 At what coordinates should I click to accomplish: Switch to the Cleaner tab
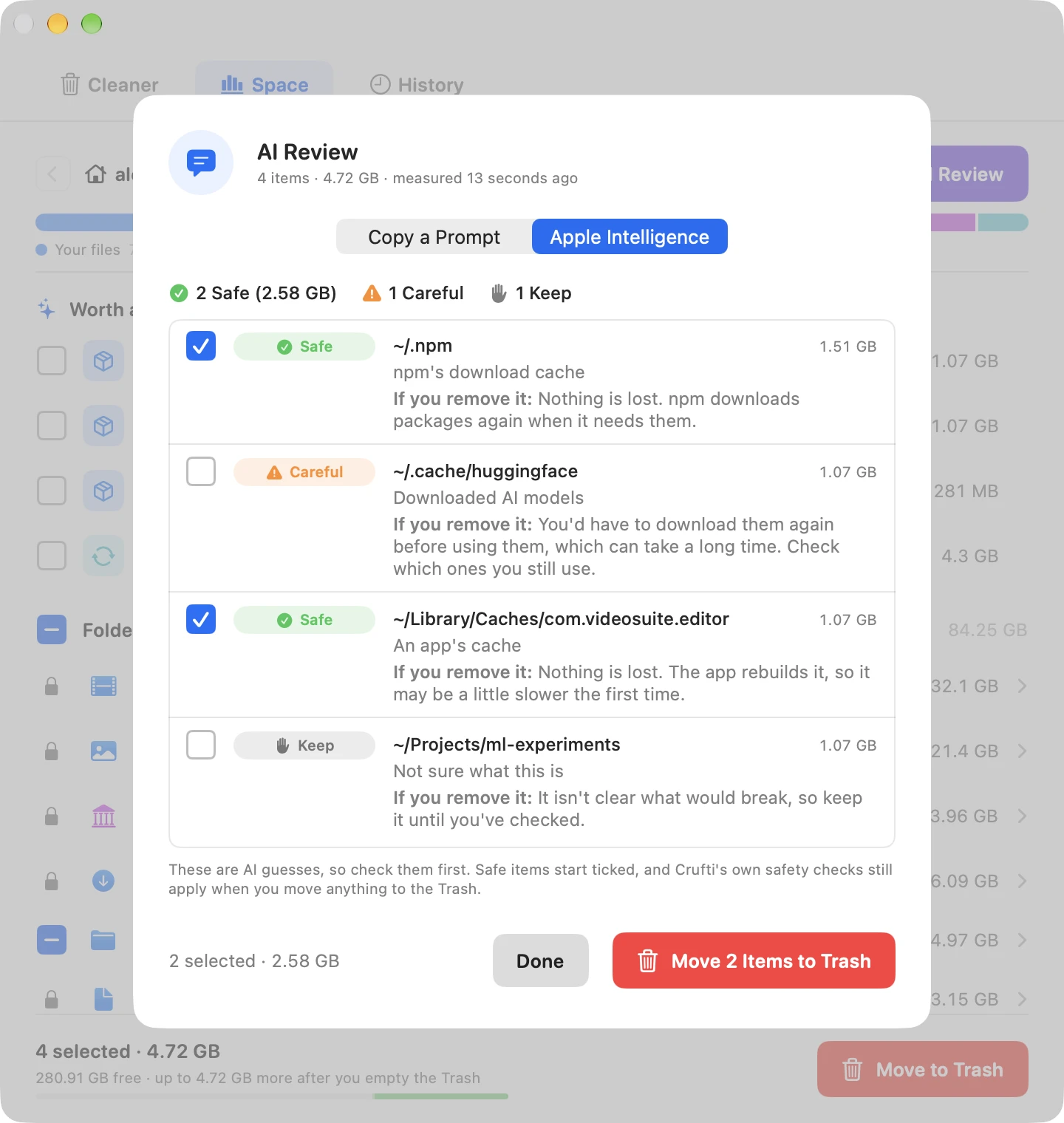109,85
